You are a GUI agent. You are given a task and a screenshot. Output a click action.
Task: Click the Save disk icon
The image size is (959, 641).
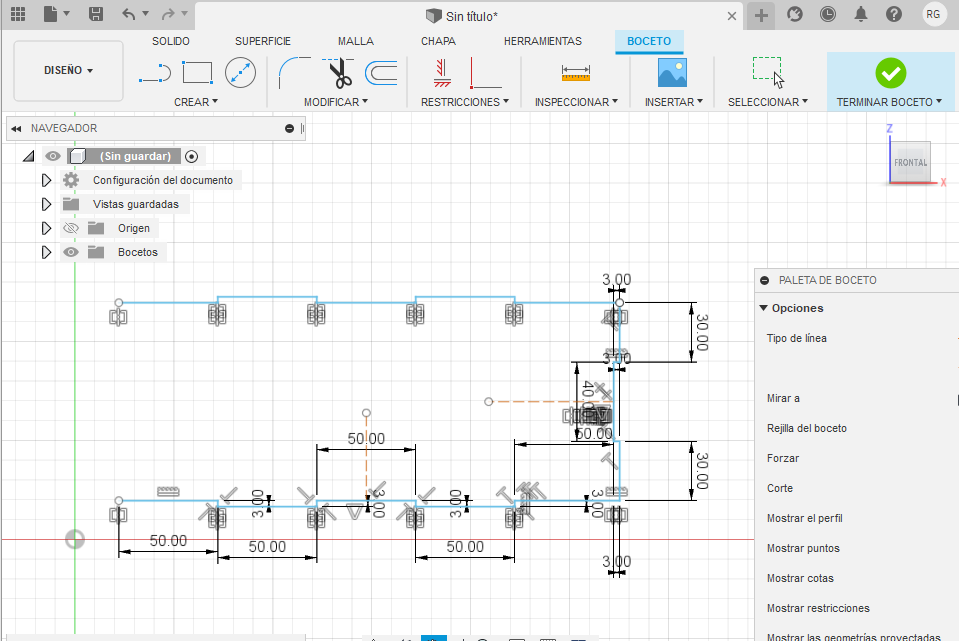pyautogui.click(x=96, y=14)
